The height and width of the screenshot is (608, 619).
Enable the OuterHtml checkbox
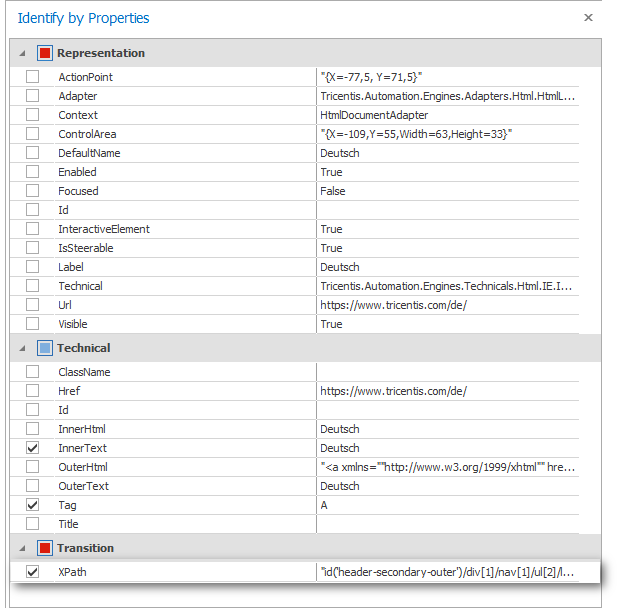[33, 467]
